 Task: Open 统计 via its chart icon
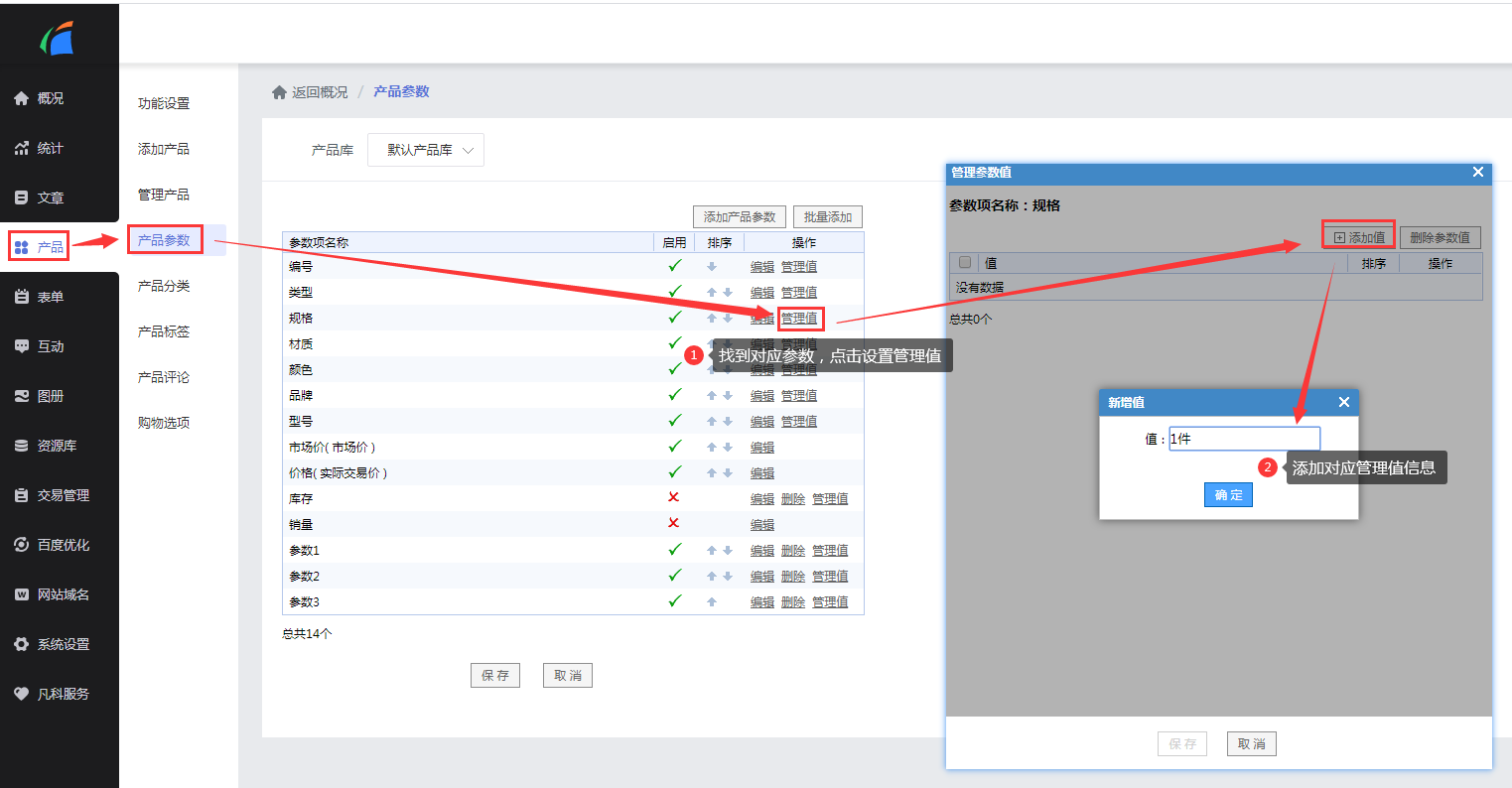pos(22,148)
